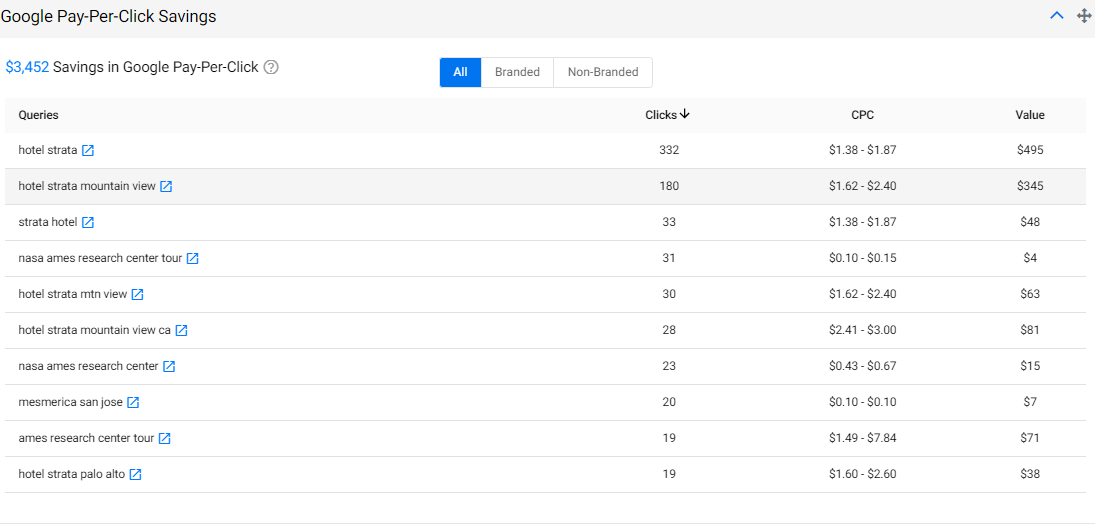
Task: Open external link icon beside 'nasa ames research center'
Action: (169, 366)
